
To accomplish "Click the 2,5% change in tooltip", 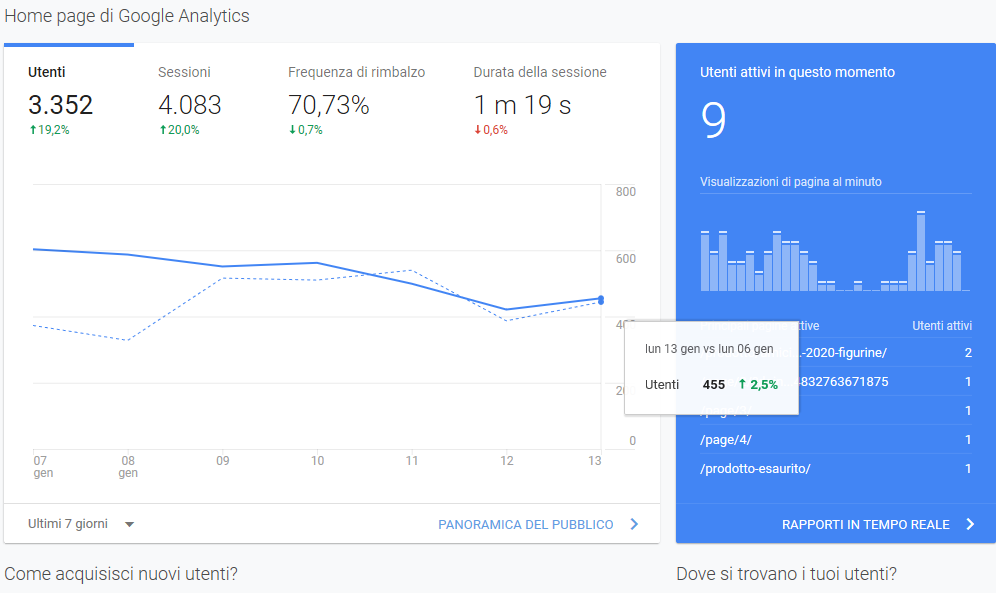I will (x=758, y=384).
